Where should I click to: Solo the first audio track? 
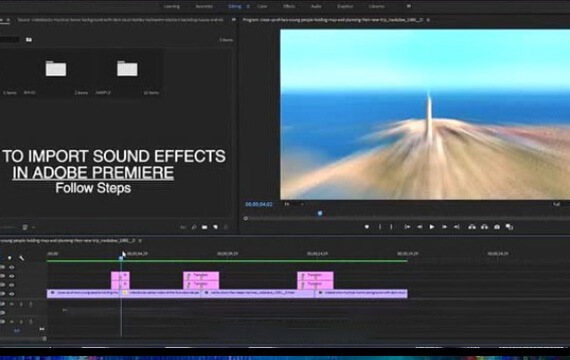(21, 304)
